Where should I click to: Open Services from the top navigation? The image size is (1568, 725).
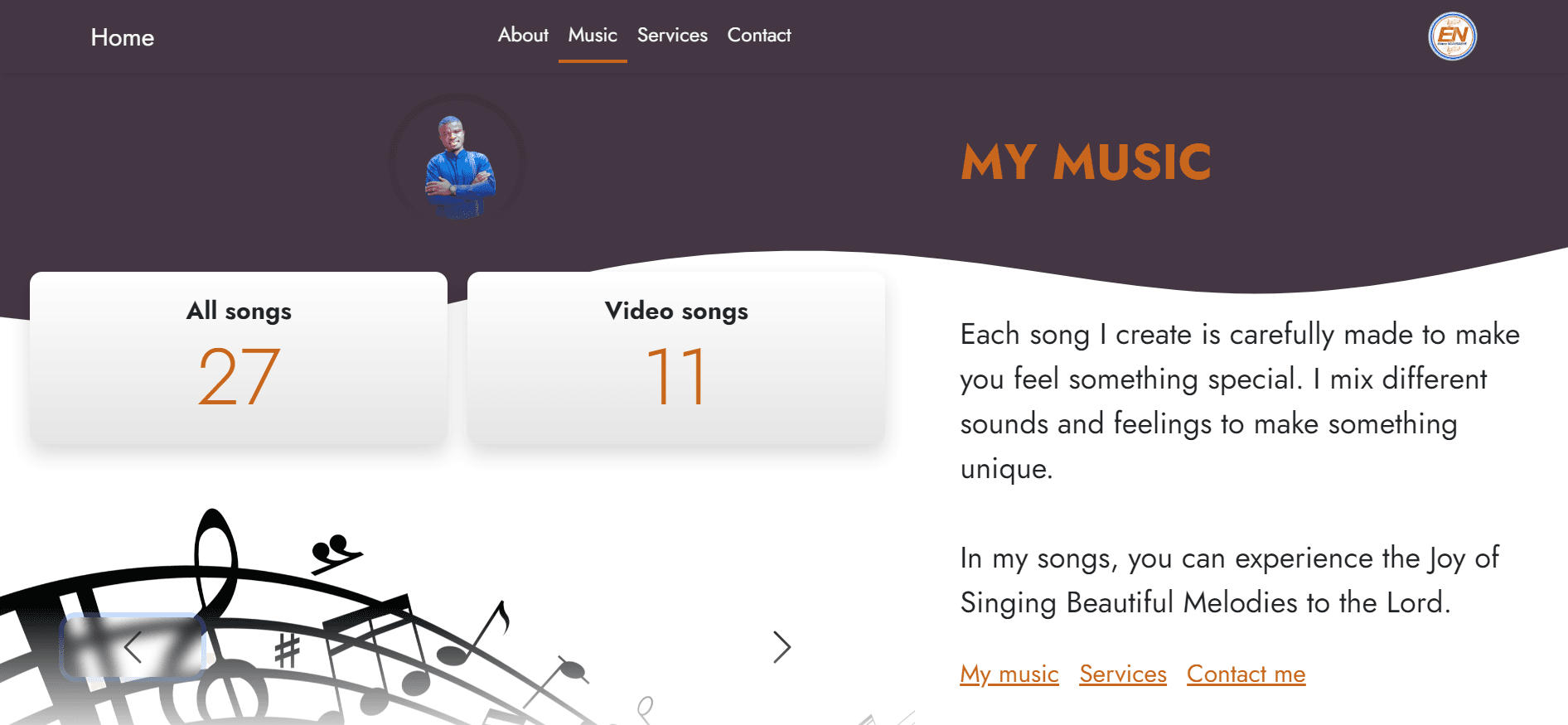point(672,35)
